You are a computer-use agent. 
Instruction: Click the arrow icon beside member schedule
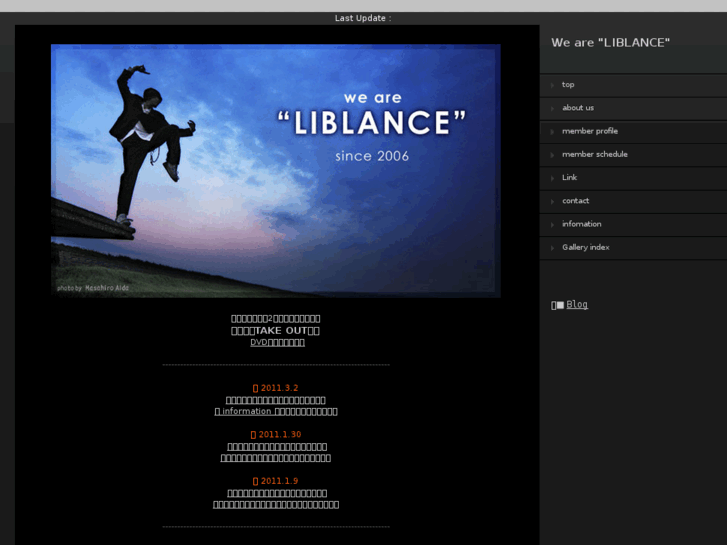(552, 155)
